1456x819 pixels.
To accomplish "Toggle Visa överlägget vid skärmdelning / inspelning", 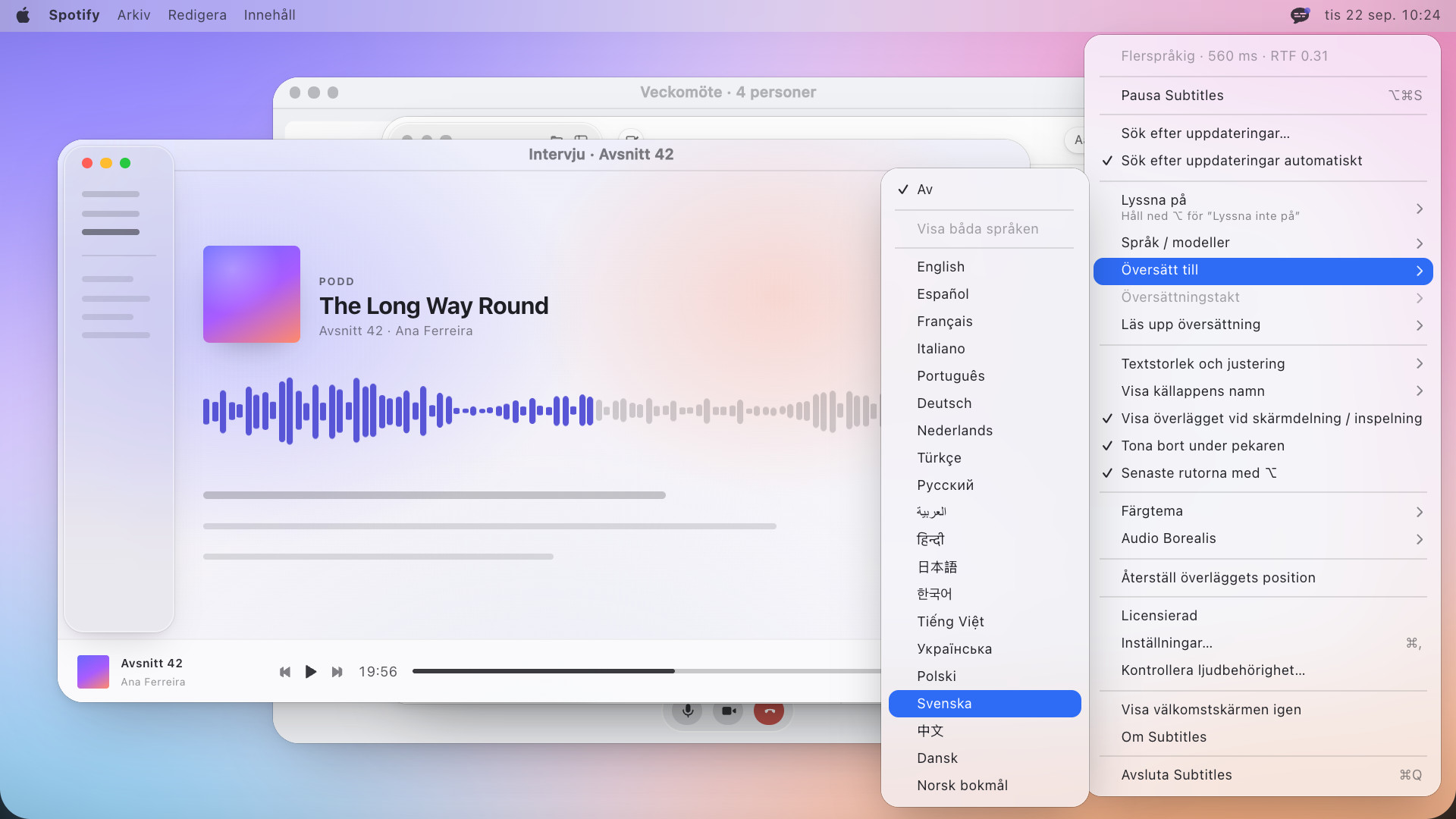I will [x=1263, y=419].
